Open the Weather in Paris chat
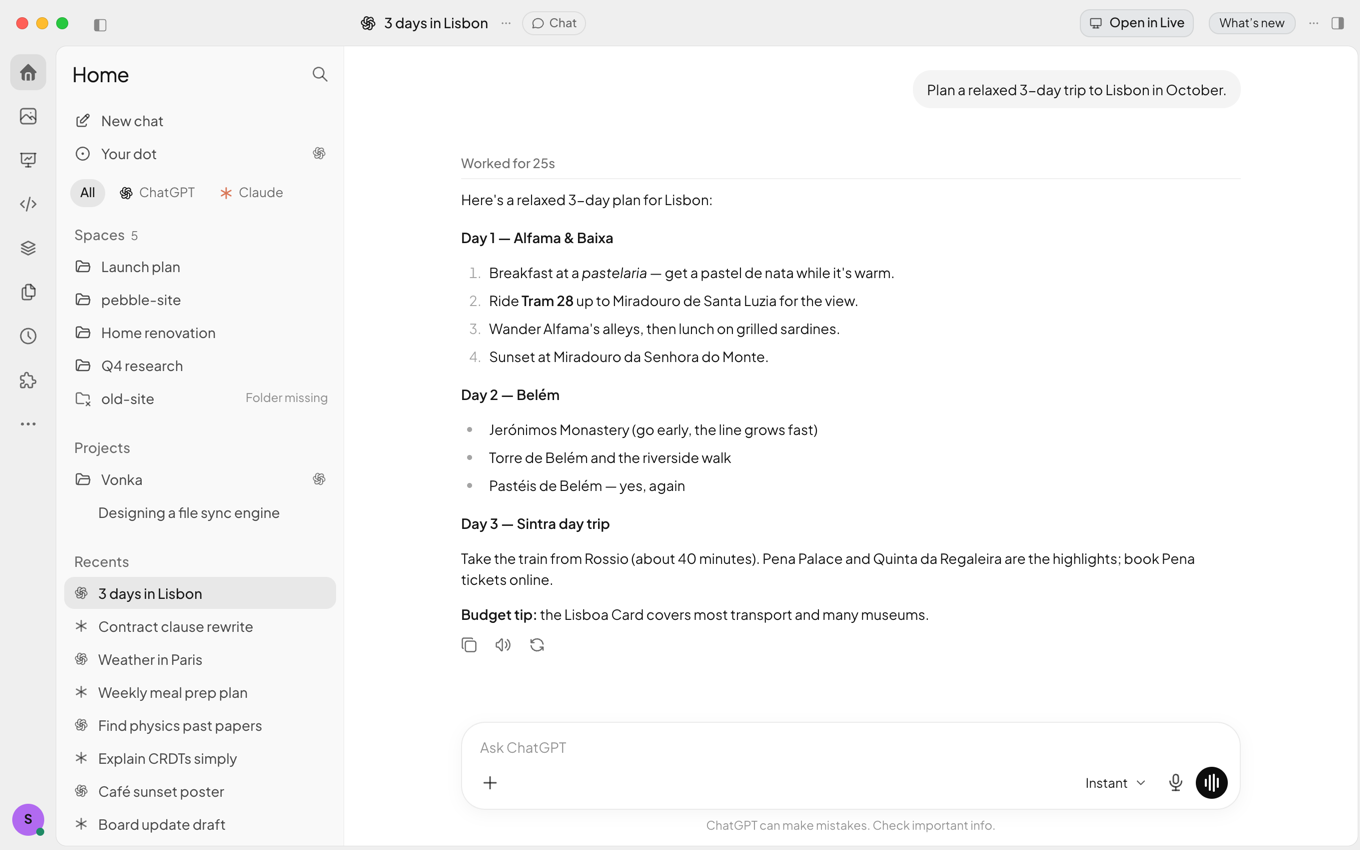Screen dimensions: 1360x850 coord(200,660)
